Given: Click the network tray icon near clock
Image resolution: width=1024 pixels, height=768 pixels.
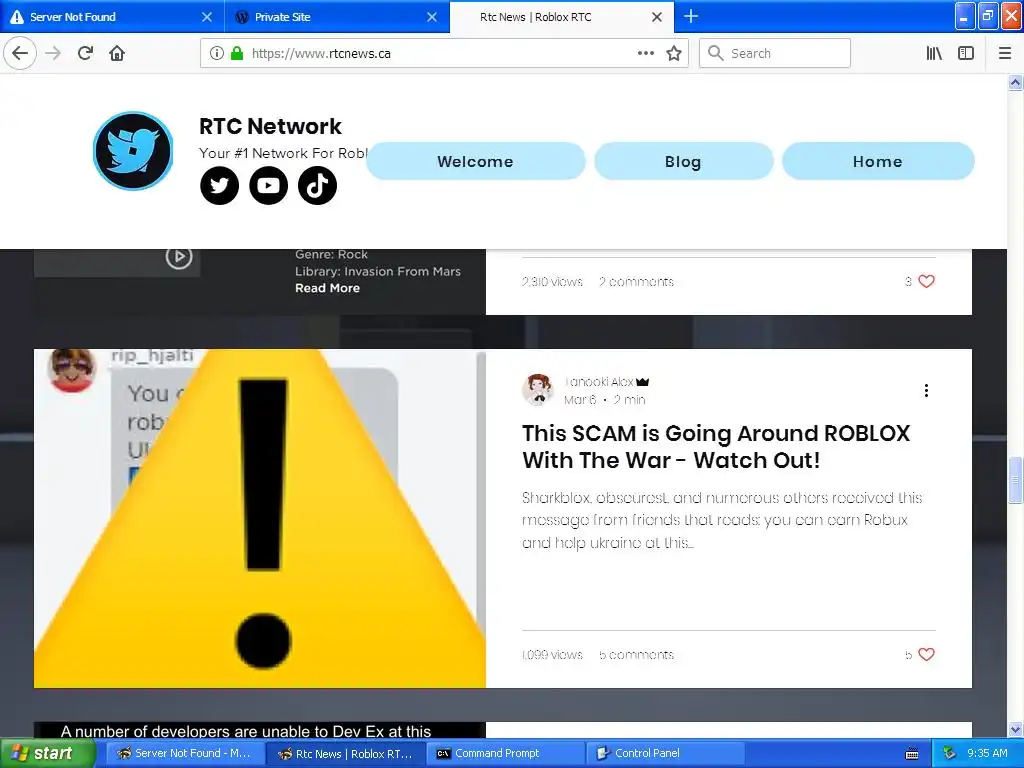Looking at the screenshot, I should 950,754.
